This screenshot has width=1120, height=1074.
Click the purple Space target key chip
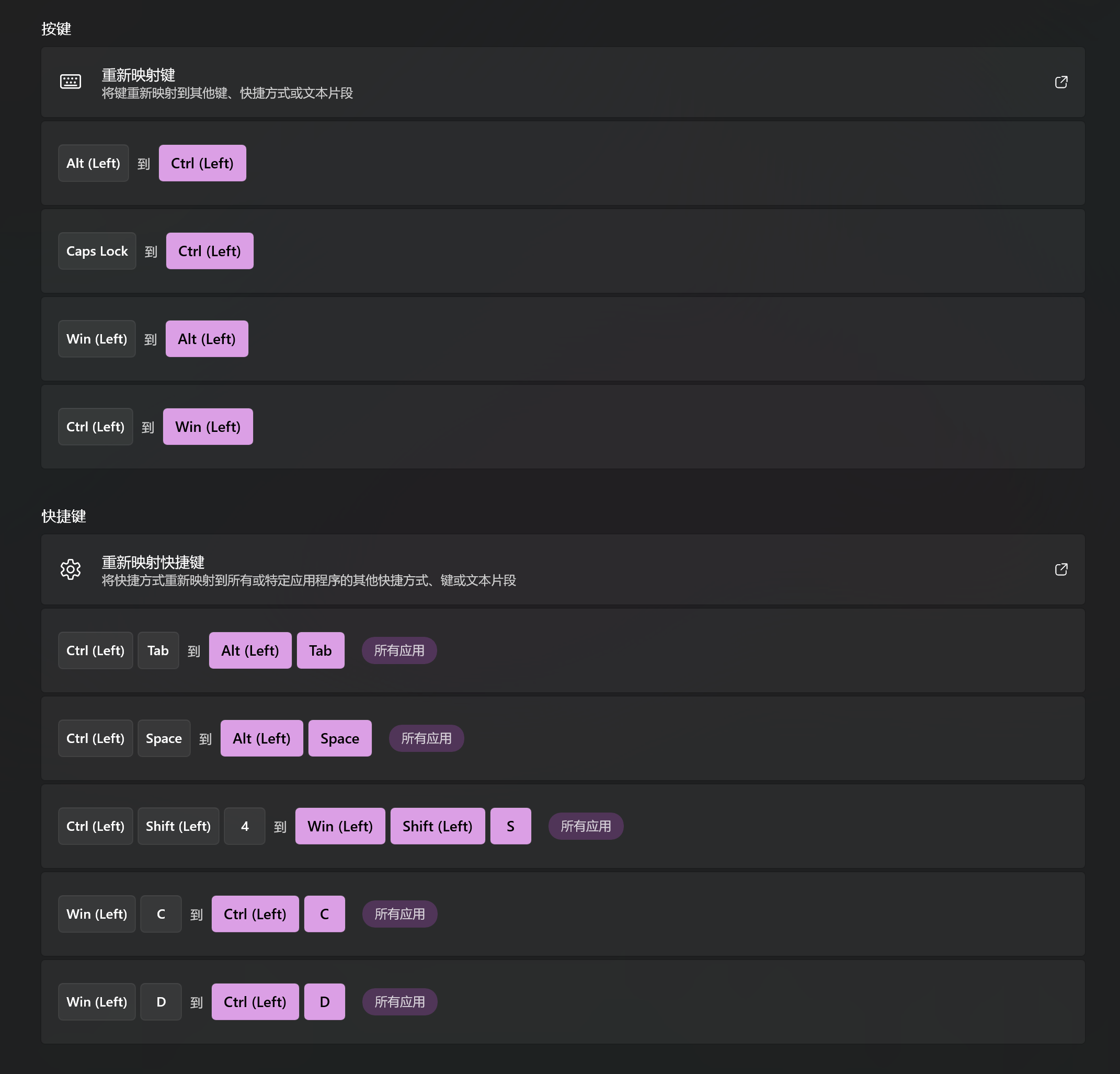[340, 738]
